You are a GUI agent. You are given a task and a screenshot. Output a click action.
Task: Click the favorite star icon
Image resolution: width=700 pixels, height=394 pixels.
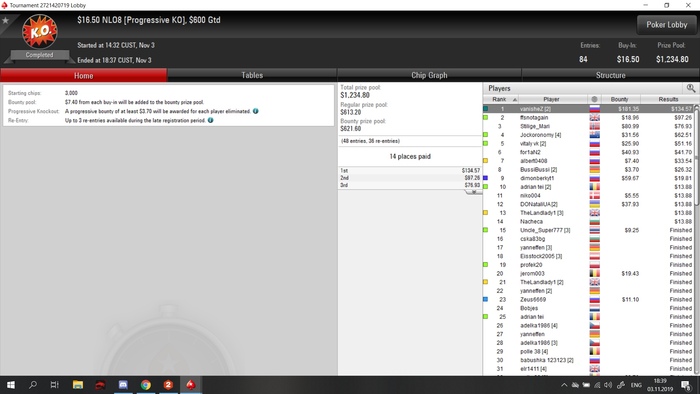(x=6, y=21)
